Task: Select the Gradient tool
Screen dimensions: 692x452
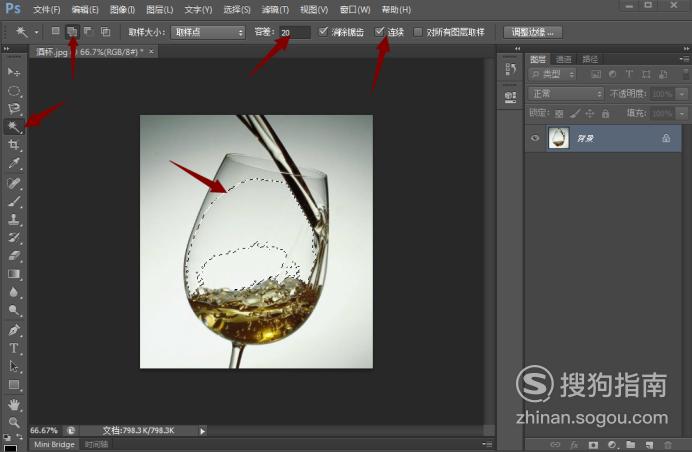Action: [x=14, y=274]
